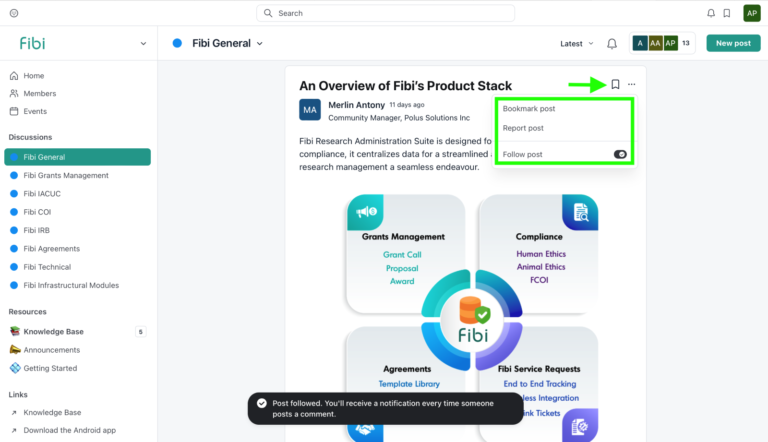The height and width of the screenshot is (442, 768).
Task: Go to Home in sidebar
Action: [x=34, y=75]
